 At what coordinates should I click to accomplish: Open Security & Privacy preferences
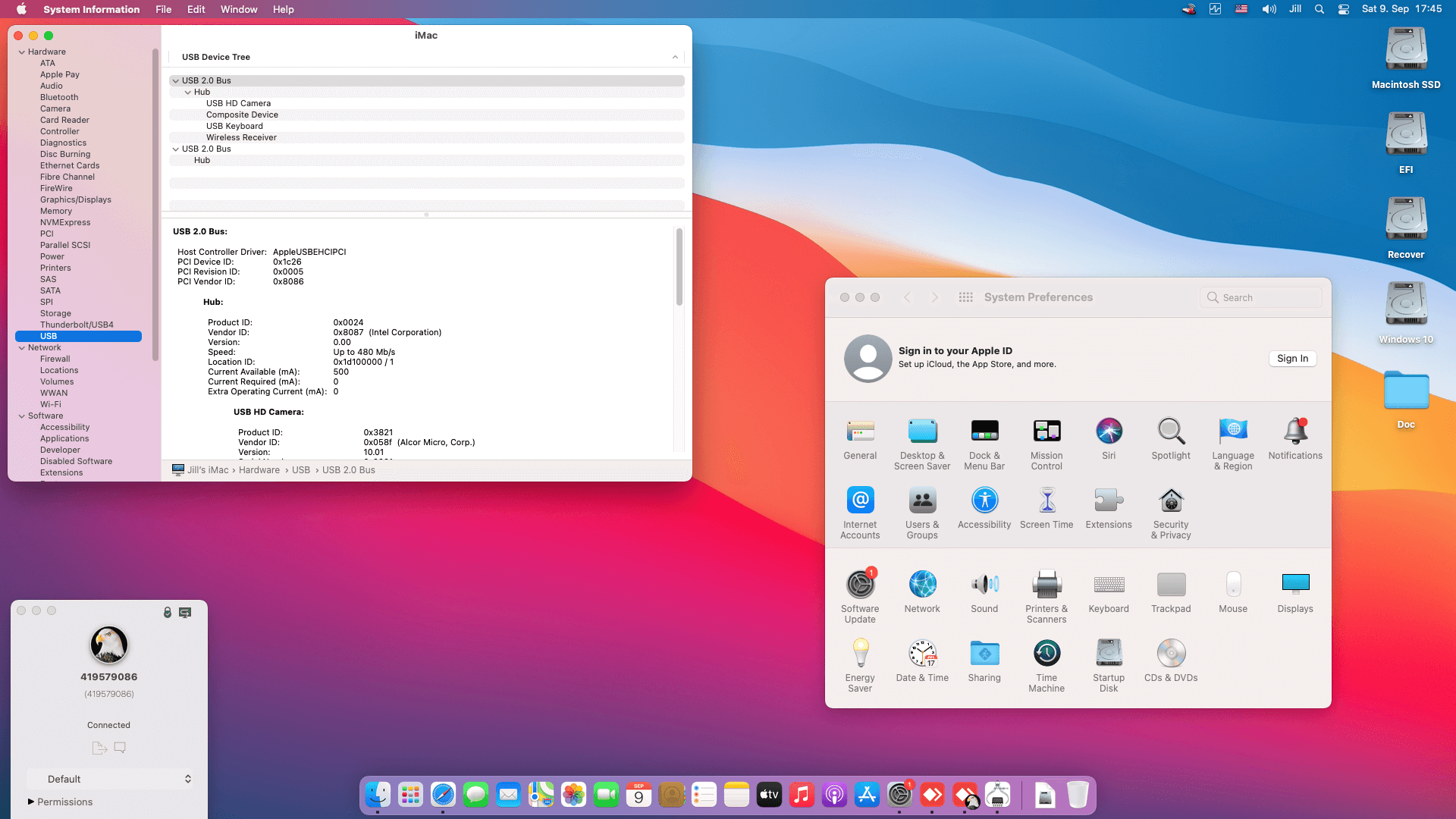pyautogui.click(x=1171, y=513)
